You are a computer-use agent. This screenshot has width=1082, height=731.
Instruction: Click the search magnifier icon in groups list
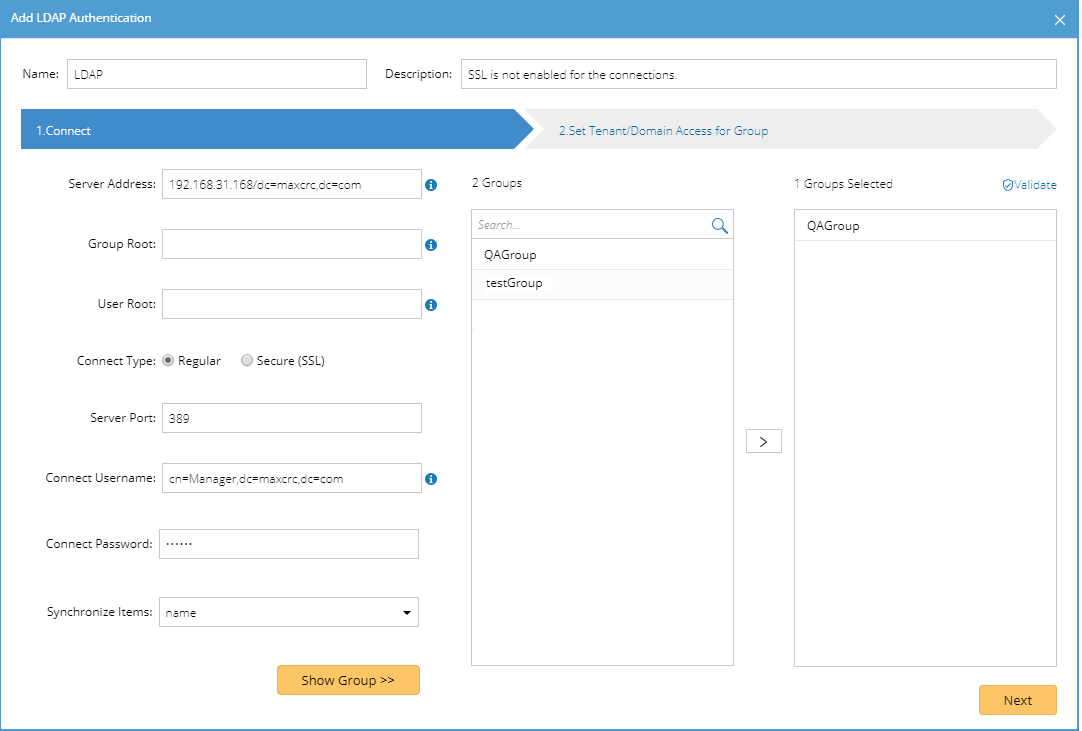719,226
